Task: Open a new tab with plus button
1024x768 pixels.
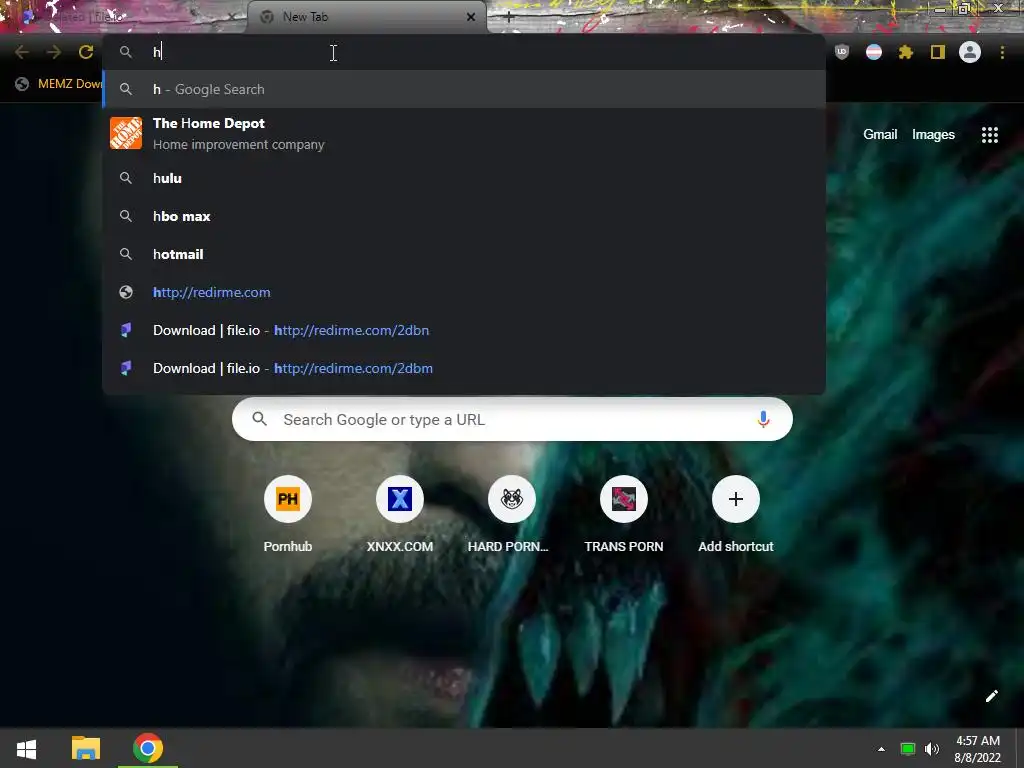Action: tap(509, 18)
